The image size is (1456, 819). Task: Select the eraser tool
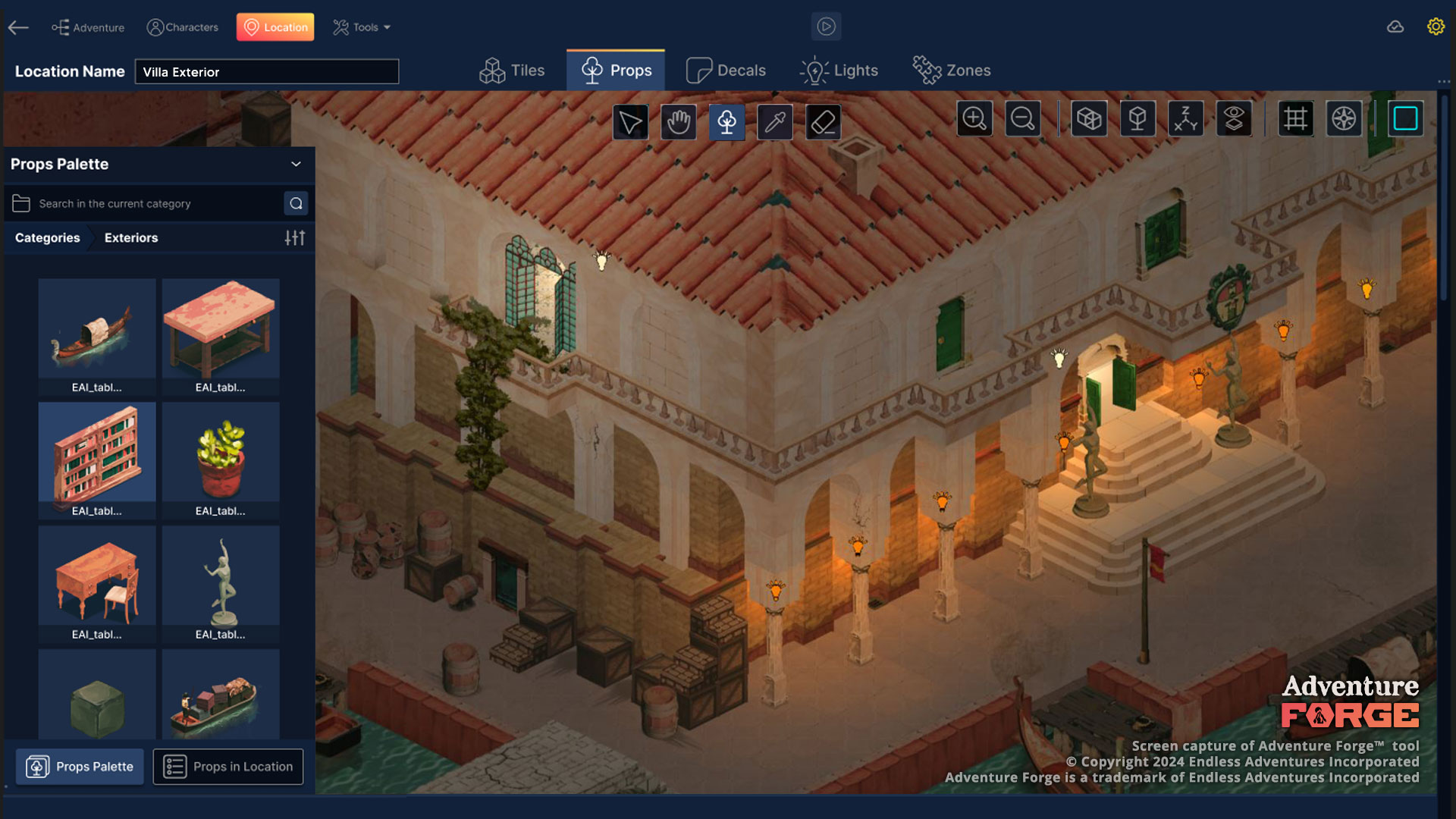[823, 121]
